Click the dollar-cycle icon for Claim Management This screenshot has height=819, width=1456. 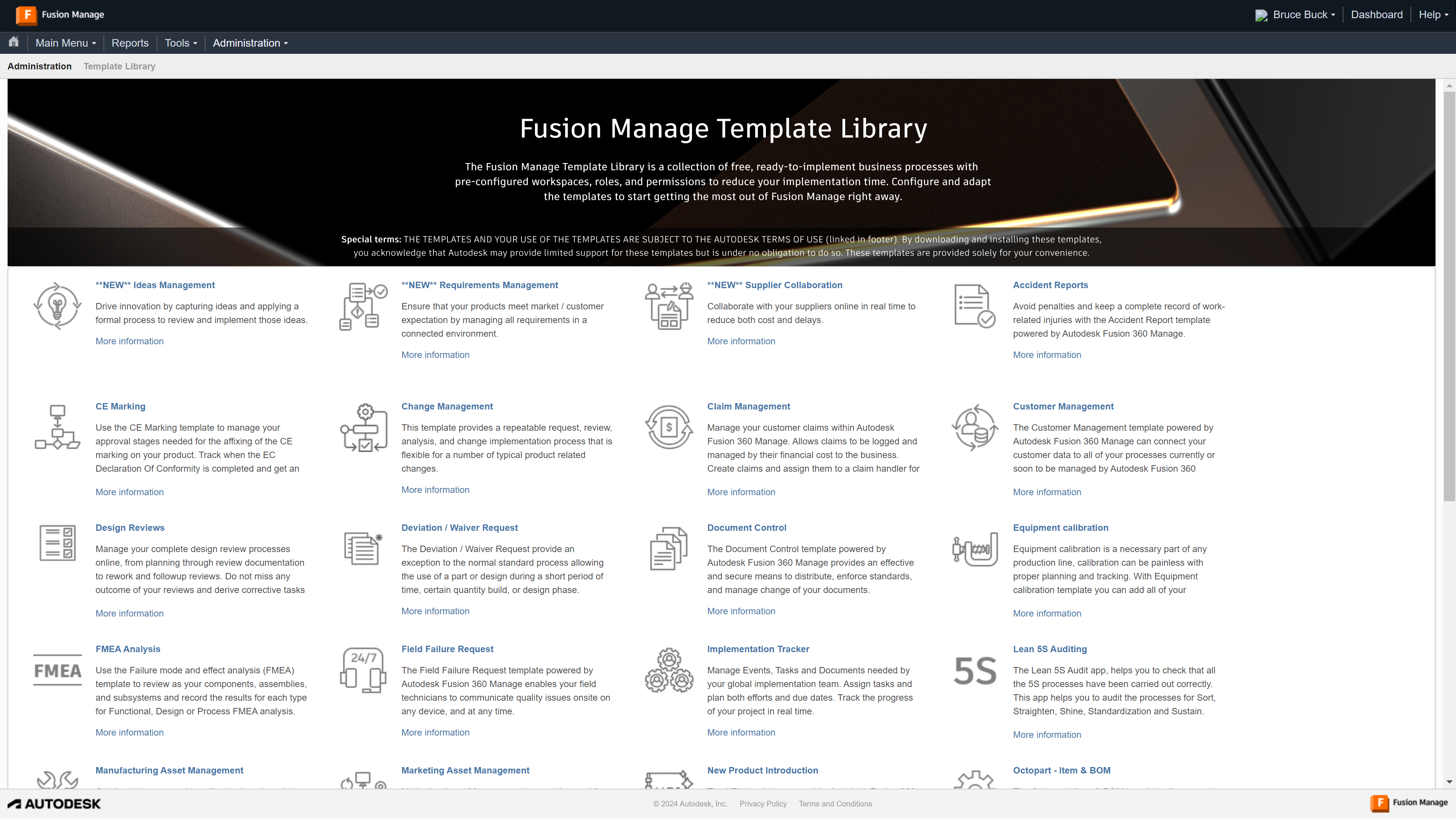[x=668, y=427]
